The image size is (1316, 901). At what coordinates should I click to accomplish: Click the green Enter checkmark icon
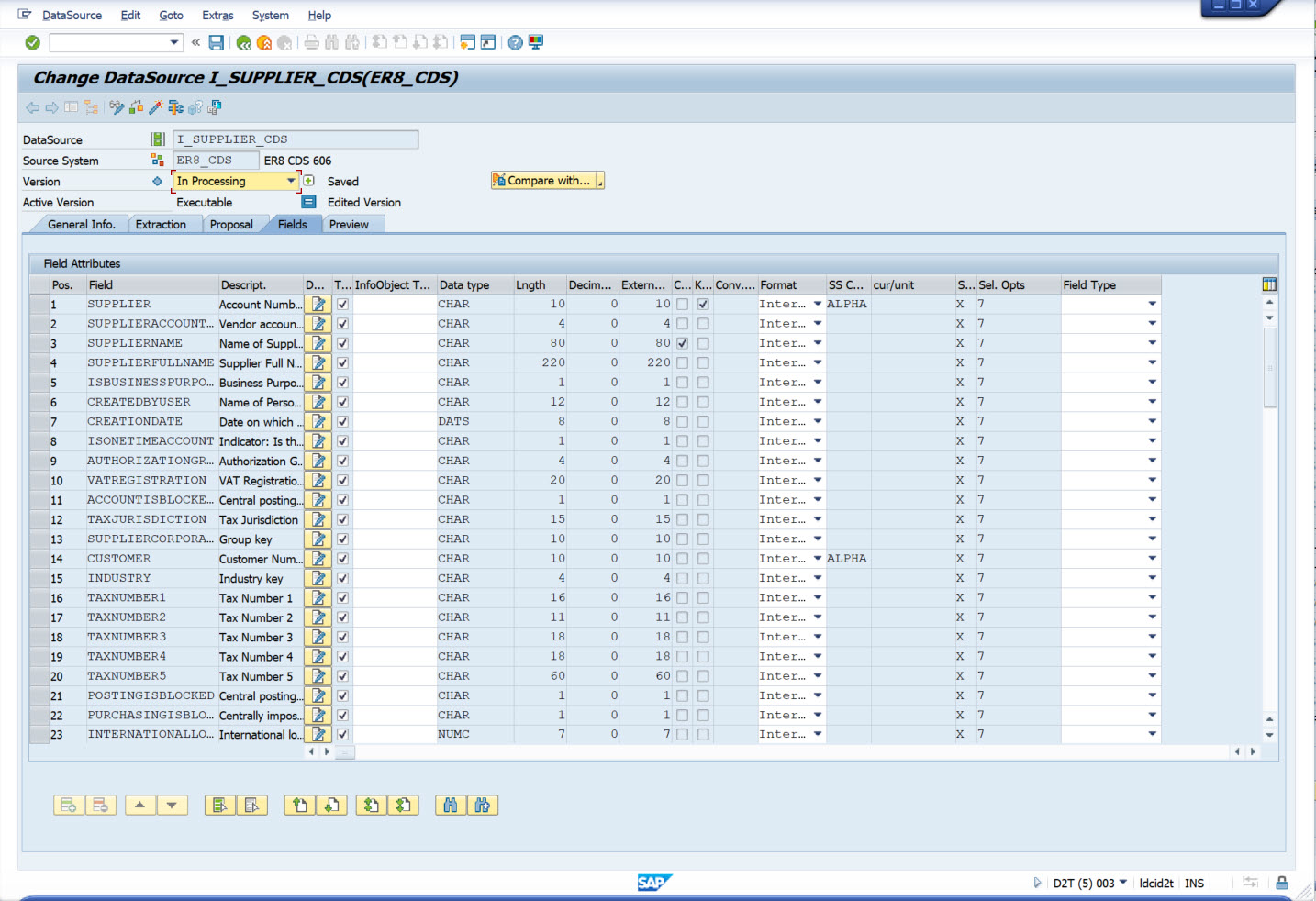(32, 42)
